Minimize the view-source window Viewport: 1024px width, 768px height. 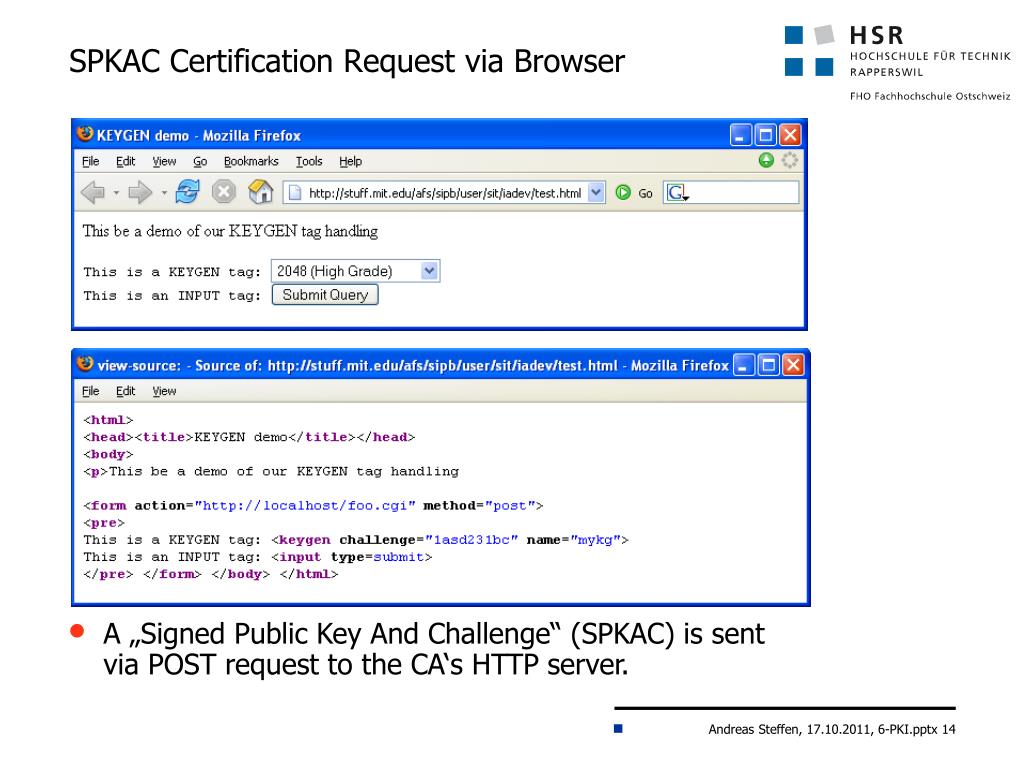pos(744,365)
